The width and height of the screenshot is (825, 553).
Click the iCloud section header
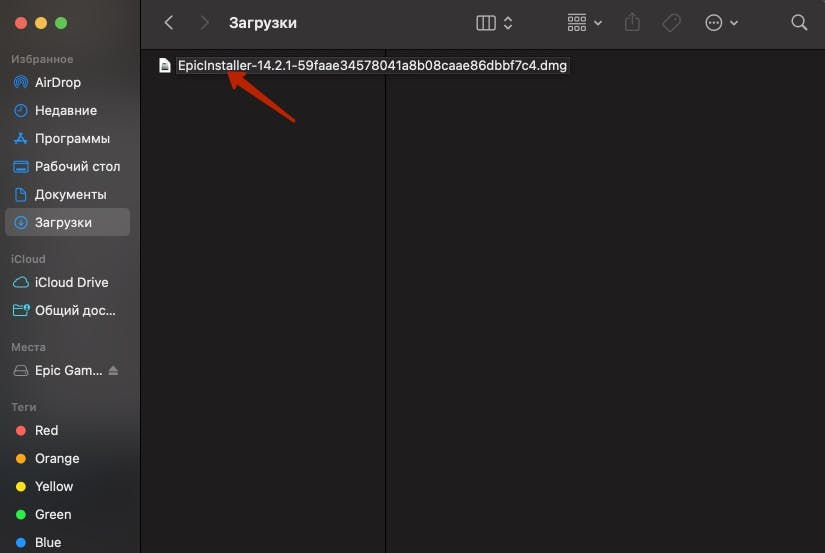(28, 259)
